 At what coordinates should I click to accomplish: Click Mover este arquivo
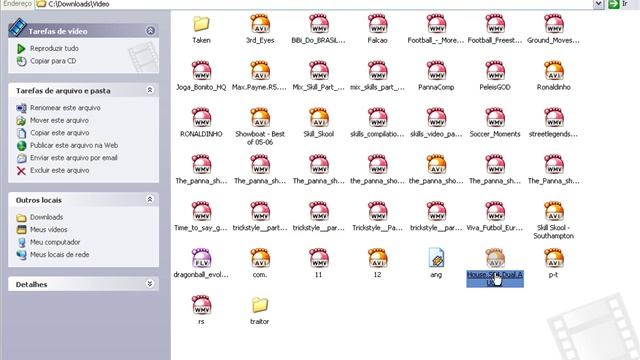[59, 120]
